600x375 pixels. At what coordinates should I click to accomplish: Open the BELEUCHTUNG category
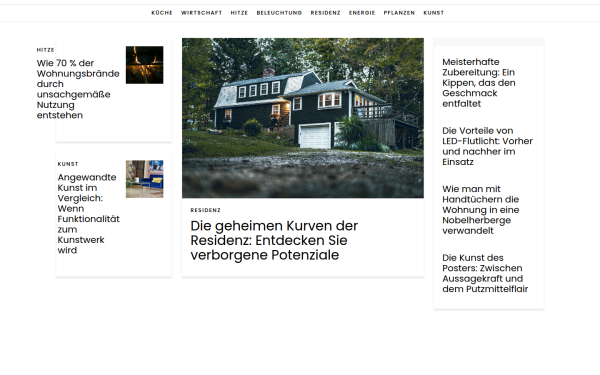tap(279, 13)
